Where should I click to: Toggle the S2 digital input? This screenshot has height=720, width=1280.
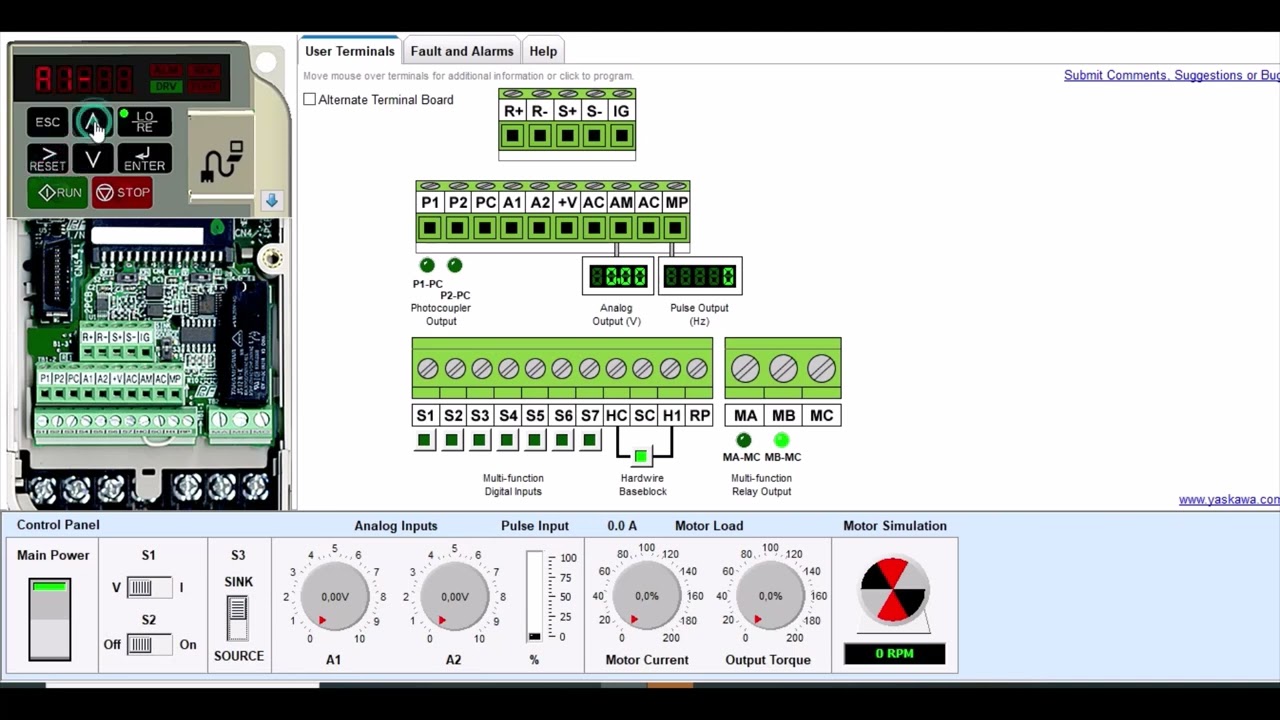(452, 440)
